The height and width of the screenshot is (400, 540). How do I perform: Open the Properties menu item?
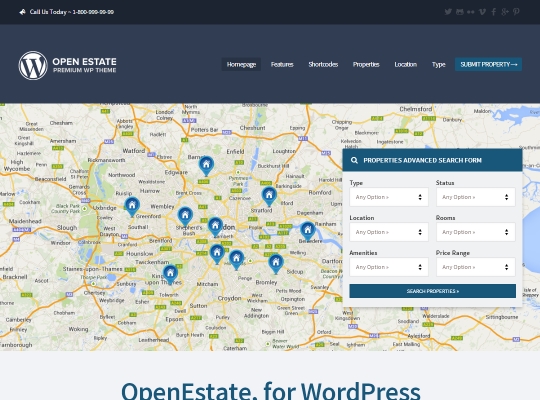[366, 64]
